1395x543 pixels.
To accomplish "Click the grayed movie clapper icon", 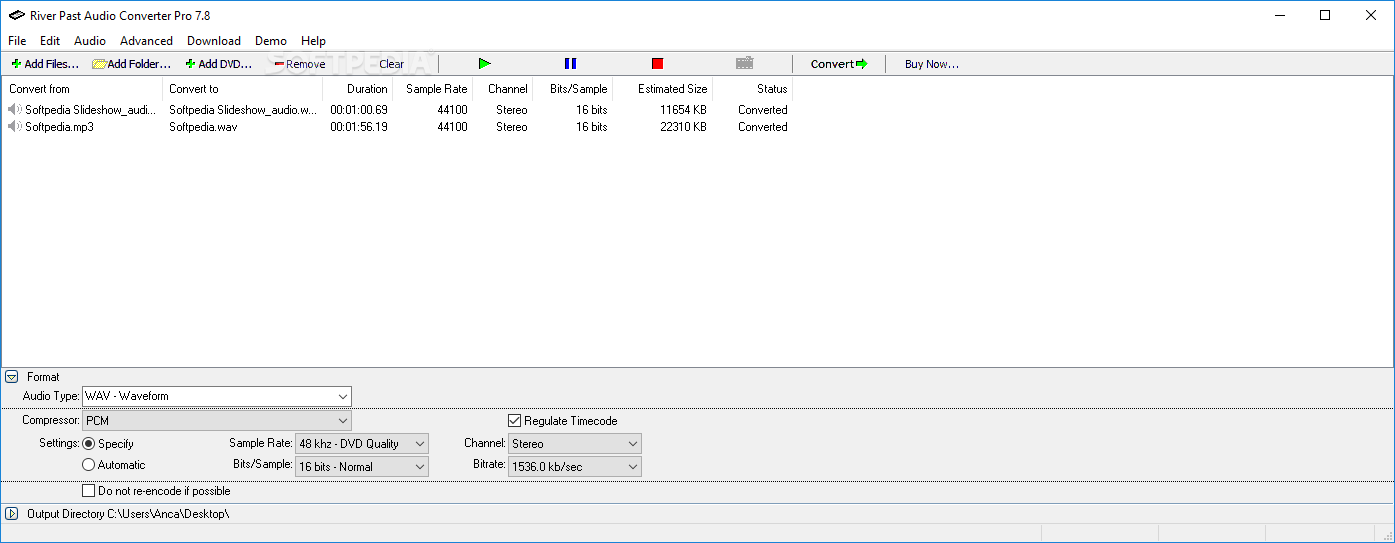I will click(744, 64).
